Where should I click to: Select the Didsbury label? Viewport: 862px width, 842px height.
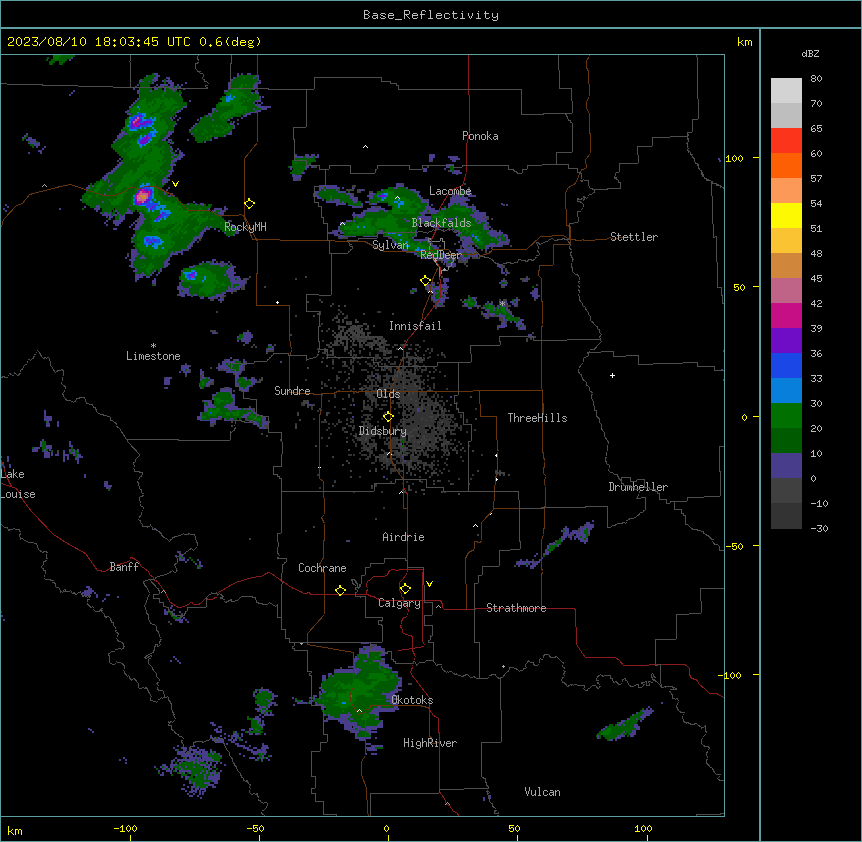[x=383, y=431]
